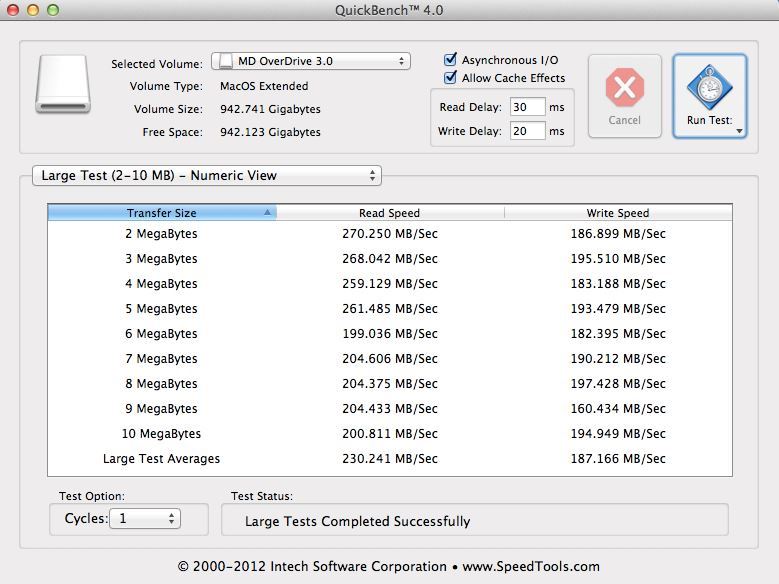This screenshot has height=584, width=779.
Task: Toggle the Asynchronous I/O checkbox
Action: coord(450,60)
